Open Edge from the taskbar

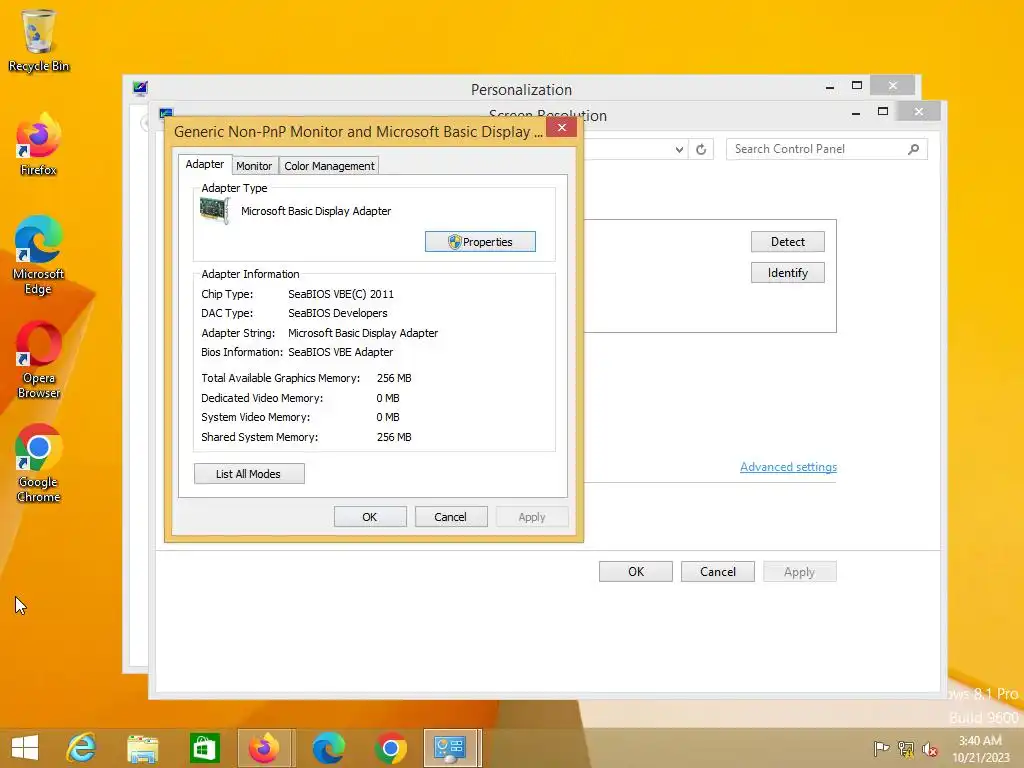tap(328, 748)
